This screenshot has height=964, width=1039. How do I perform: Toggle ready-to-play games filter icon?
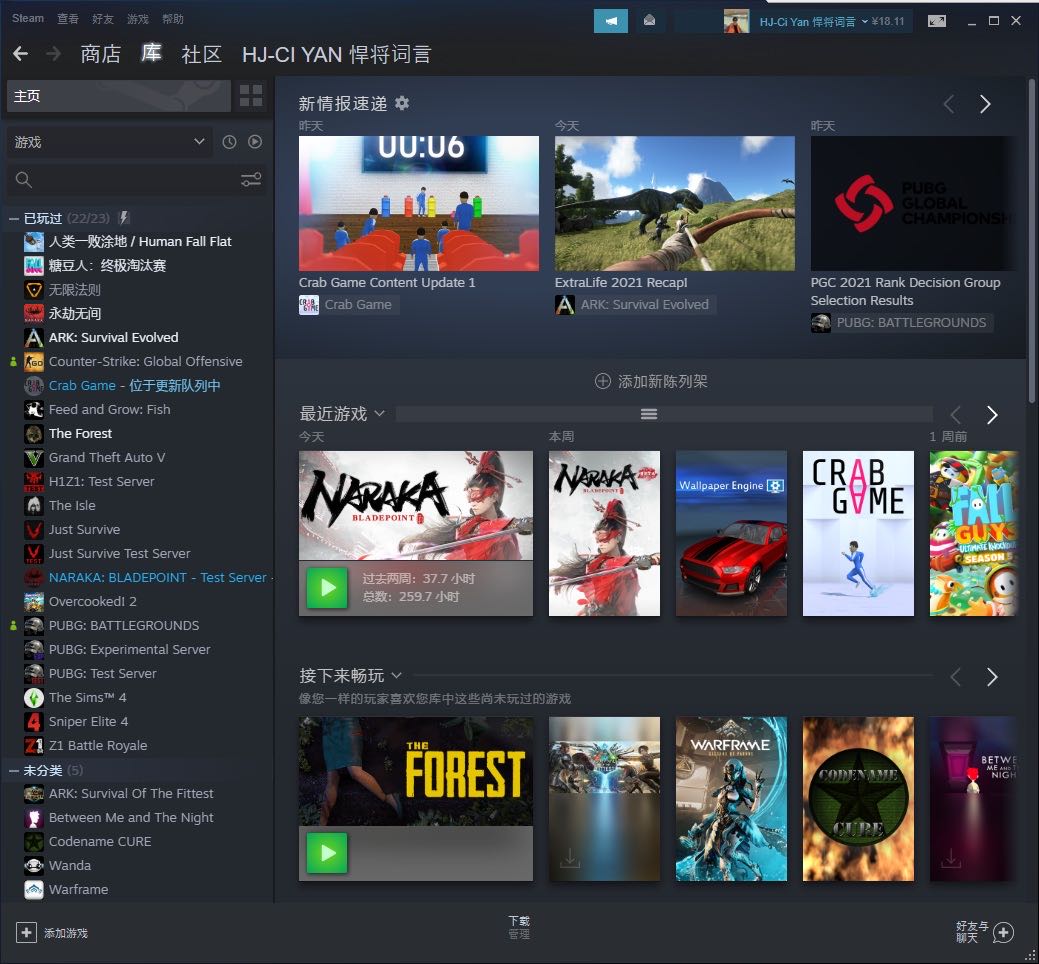click(x=255, y=142)
